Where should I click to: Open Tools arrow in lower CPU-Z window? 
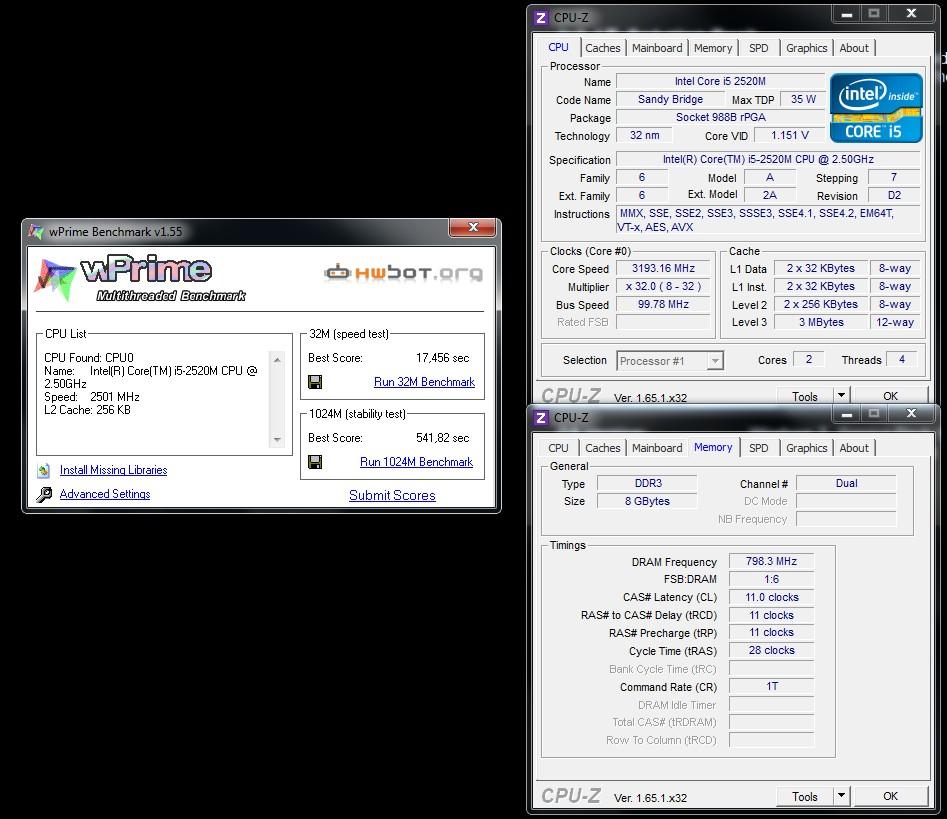coord(841,795)
